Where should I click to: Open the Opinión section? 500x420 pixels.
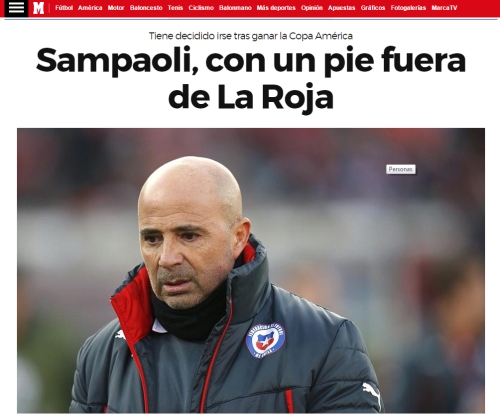pos(312,8)
